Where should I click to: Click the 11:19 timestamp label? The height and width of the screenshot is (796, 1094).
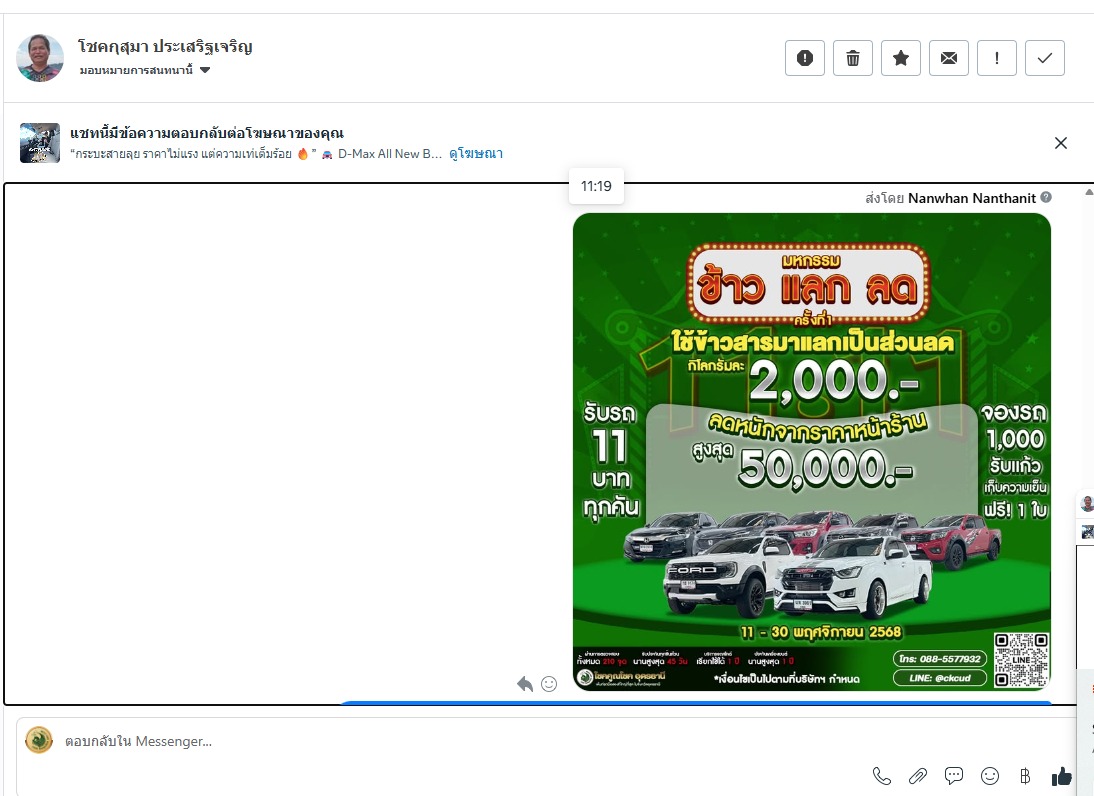(596, 186)
